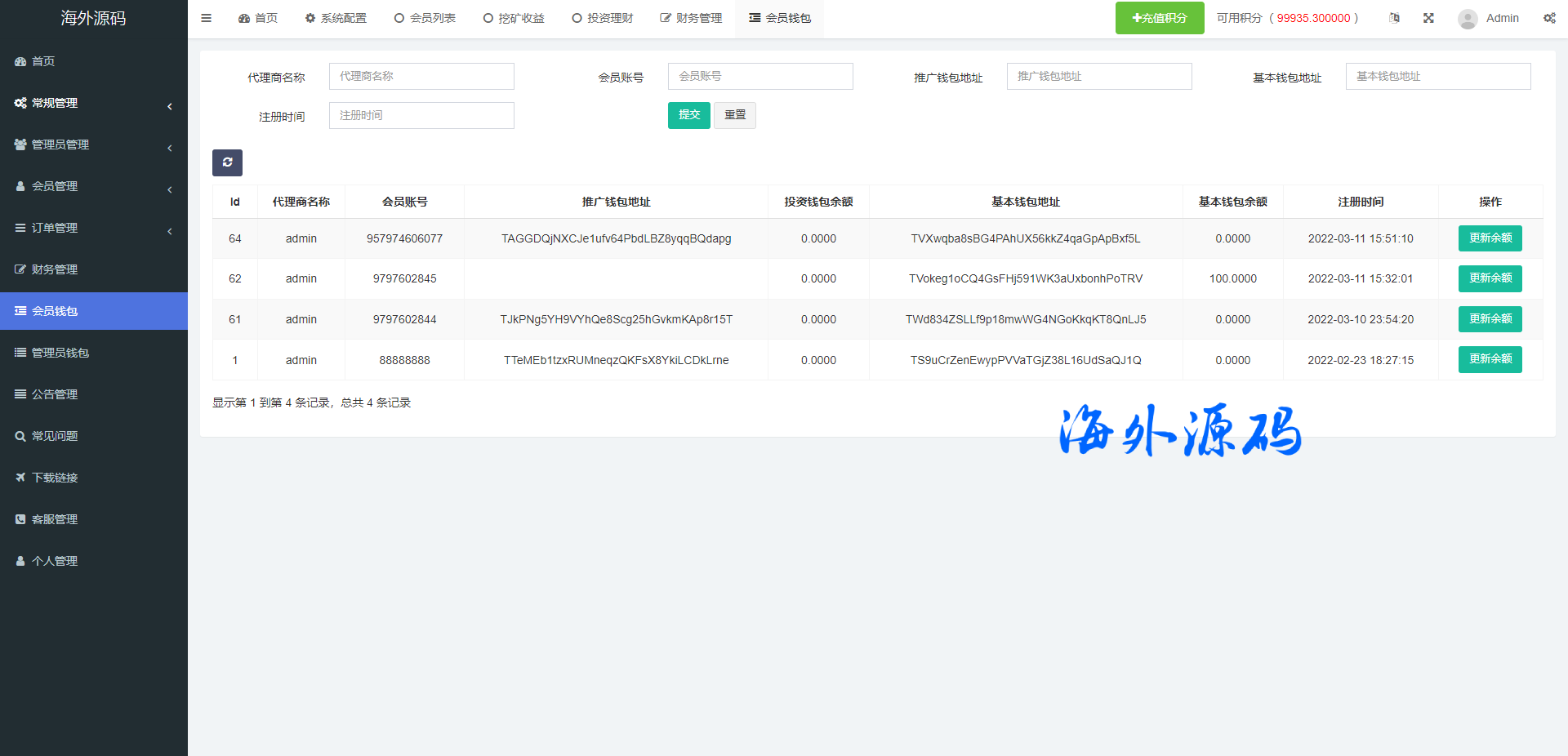Screen dimensions: 1568x756
Task: Click the hamburger sidebar toggle icon
Action: tap(206, 18)
